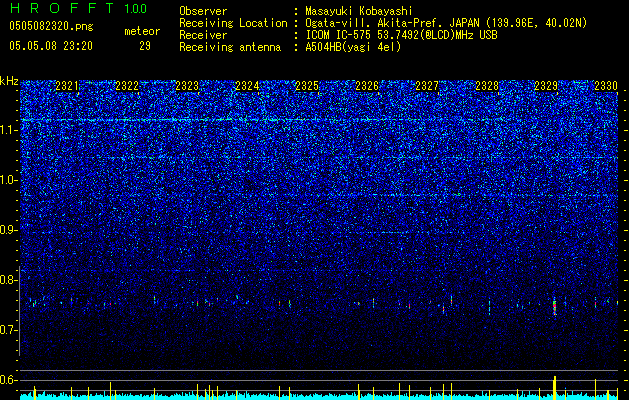Click the 'meteor' label
Image resolution: width=629 pixels, height=400 pixels.
142,31
